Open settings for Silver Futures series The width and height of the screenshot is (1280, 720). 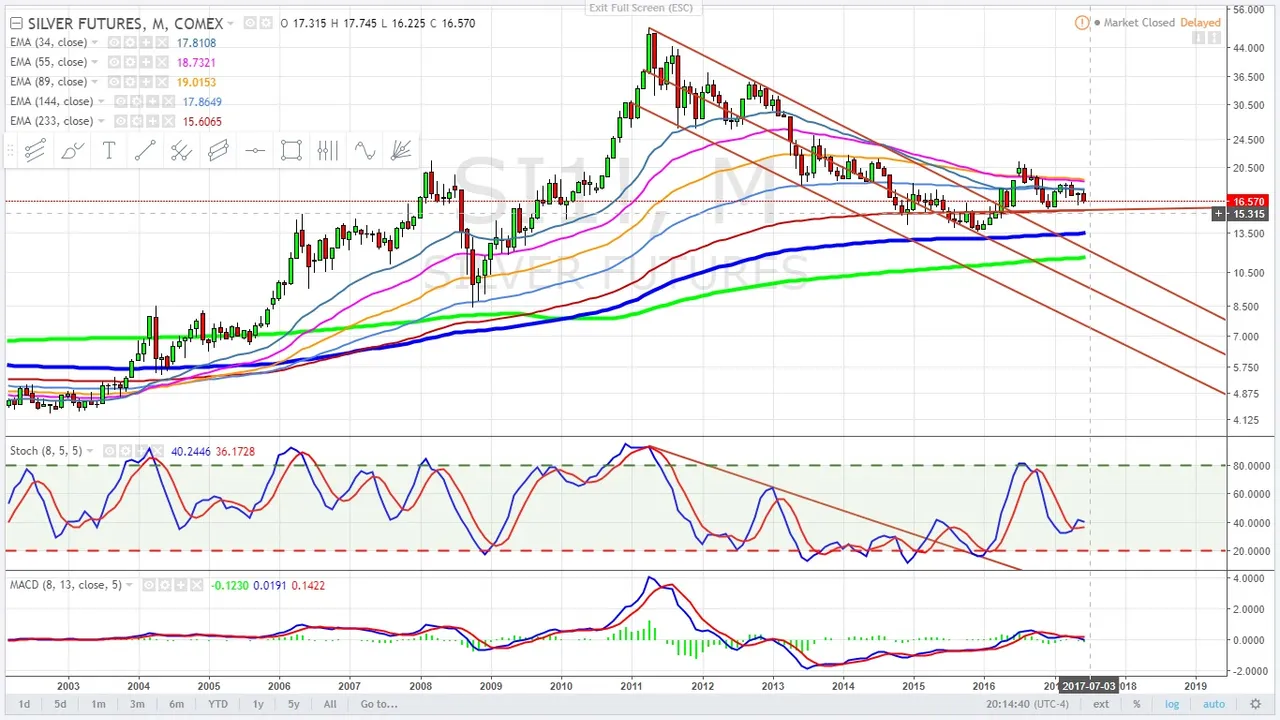(265, 23)
